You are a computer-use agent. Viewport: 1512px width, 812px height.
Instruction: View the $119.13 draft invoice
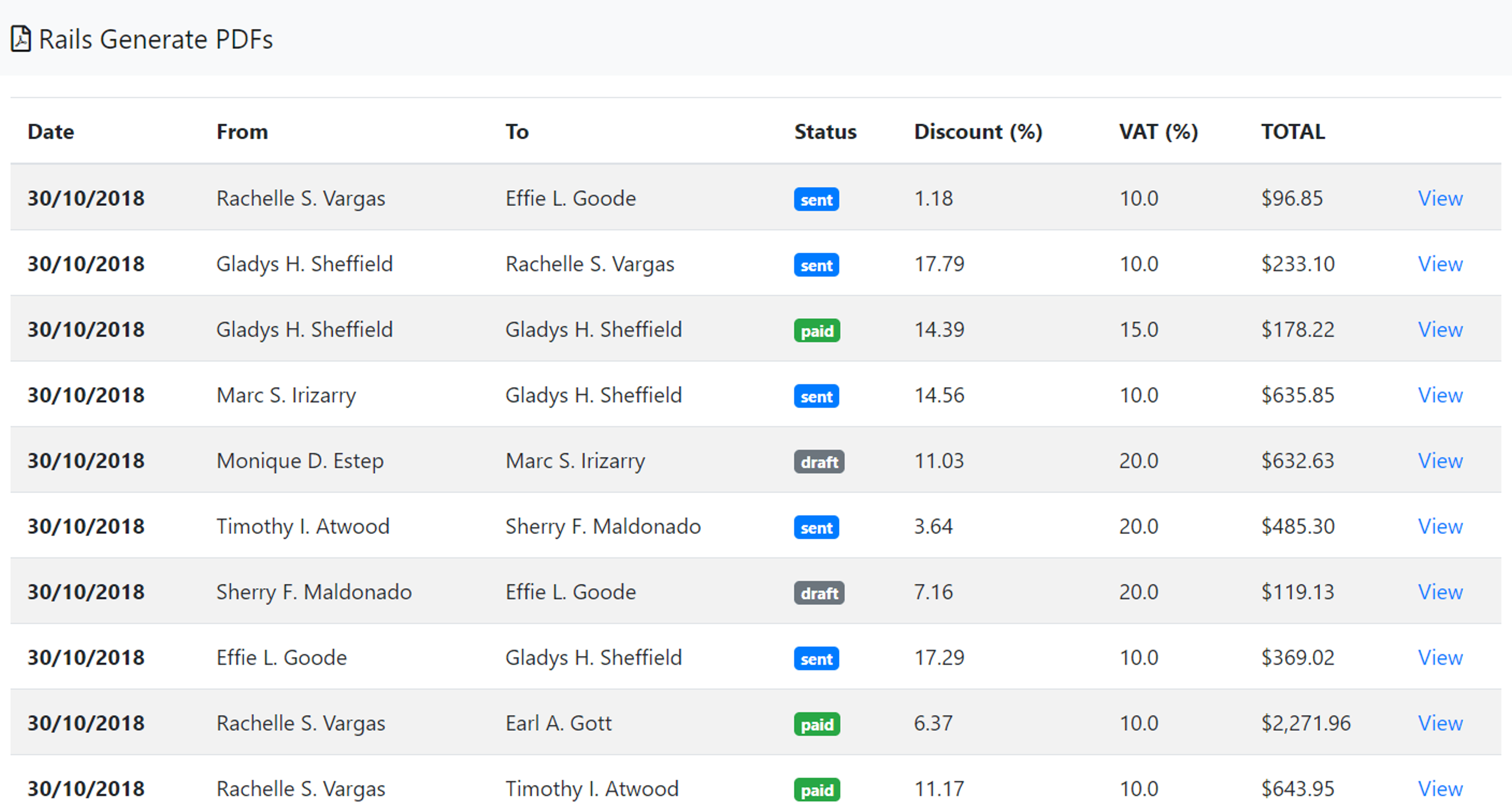point(1440,592)
